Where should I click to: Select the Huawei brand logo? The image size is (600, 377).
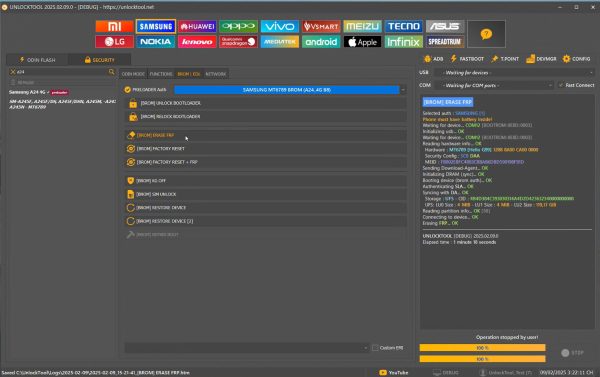pos(197,26)
